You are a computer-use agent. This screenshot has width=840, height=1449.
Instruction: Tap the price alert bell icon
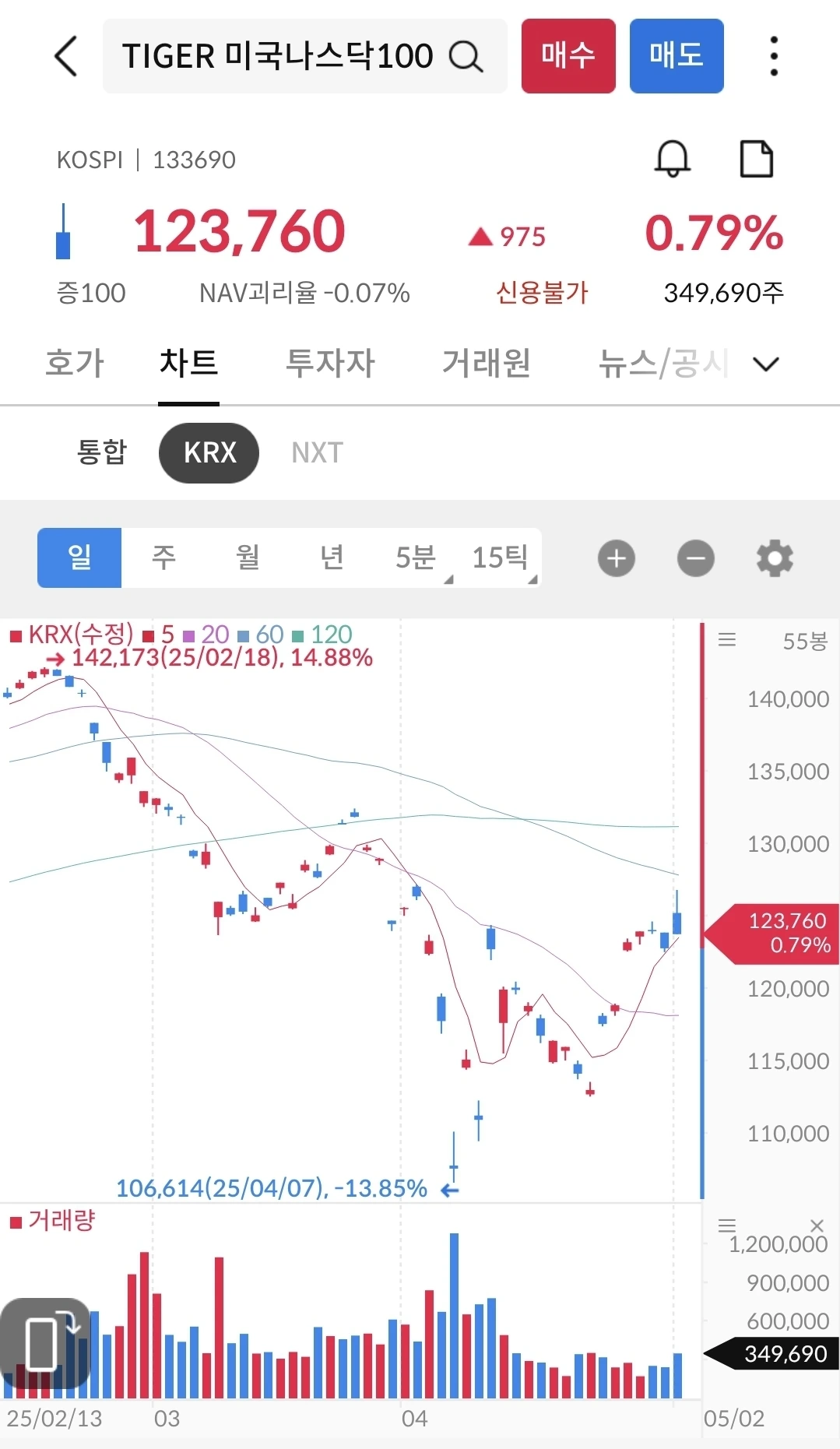click(x=672, y=159)
